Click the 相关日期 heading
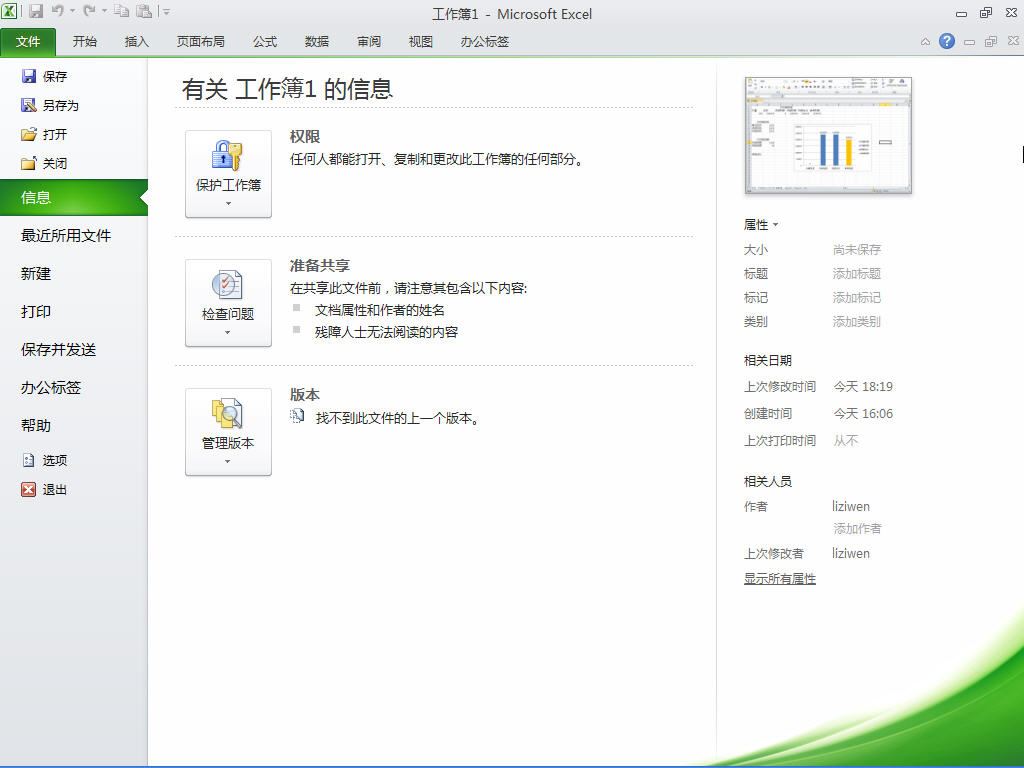Viewport: 1024px width, 768px height. pyautogui.click(x=768, y=360)
